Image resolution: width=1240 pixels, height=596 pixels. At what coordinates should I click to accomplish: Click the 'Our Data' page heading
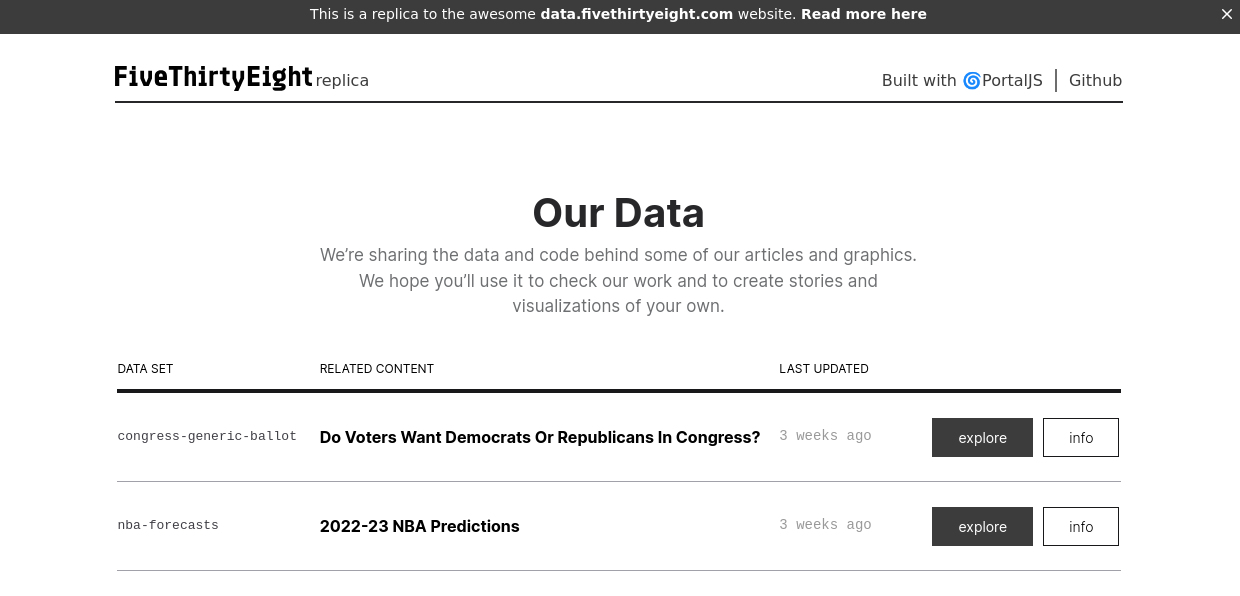618,213
